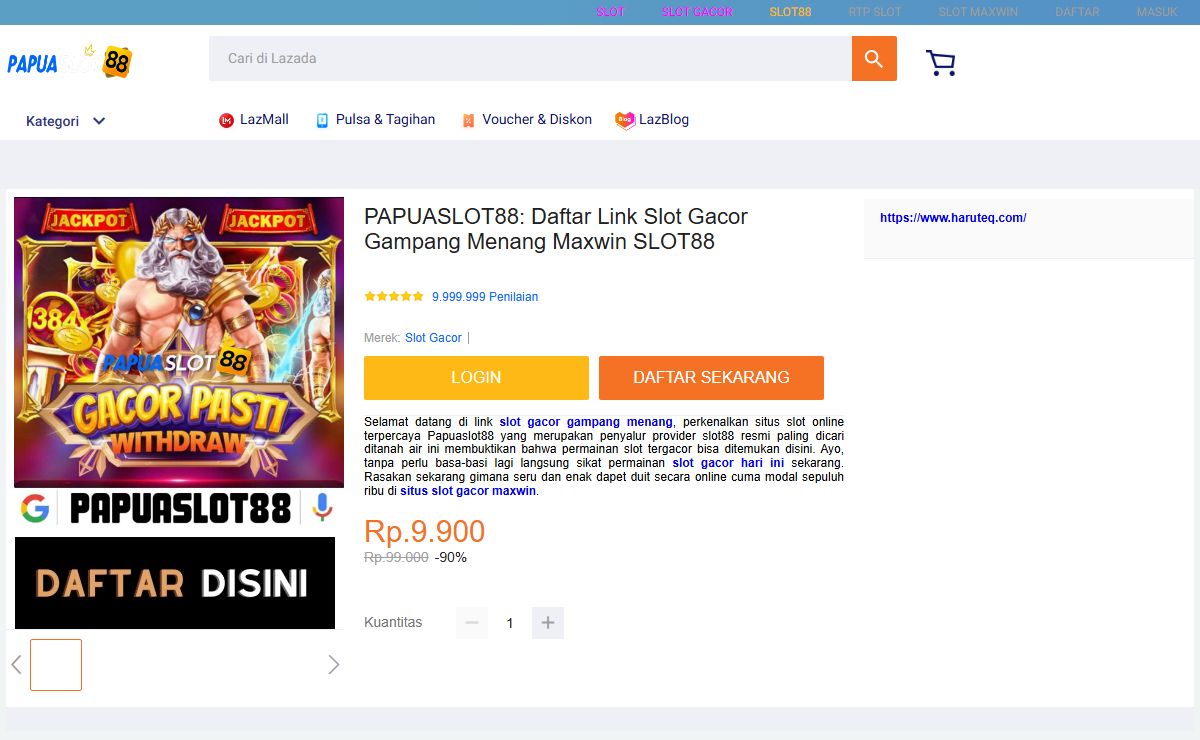
Task: Click the quantity value field
Action: click(510, 623)
